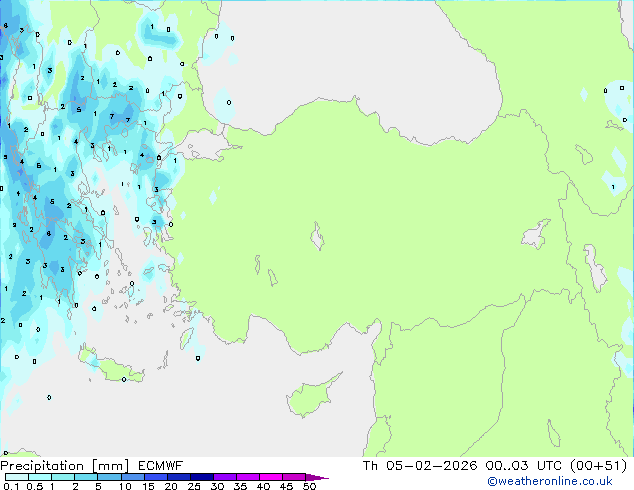Image resolution: width=634 pixels, height=490 pixels.
Task: Click the legend's 10 mm value label
Action: coord(124,487)
